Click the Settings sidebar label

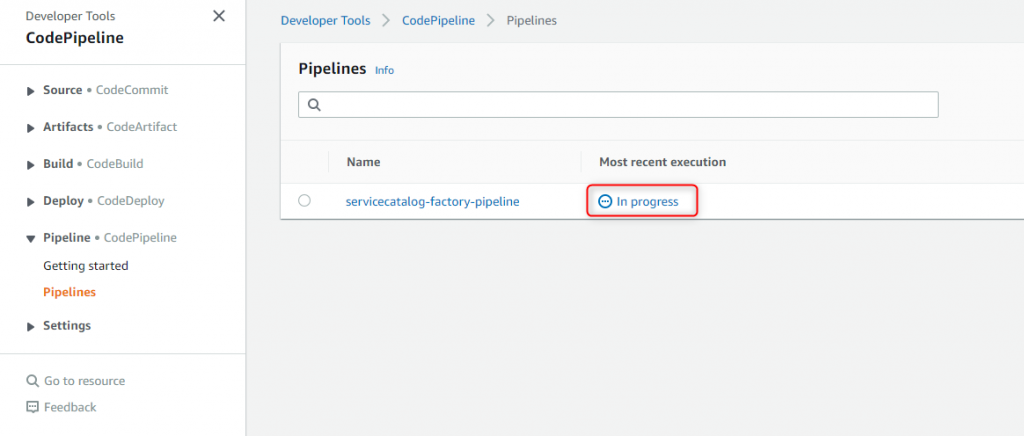coord(67,325)
